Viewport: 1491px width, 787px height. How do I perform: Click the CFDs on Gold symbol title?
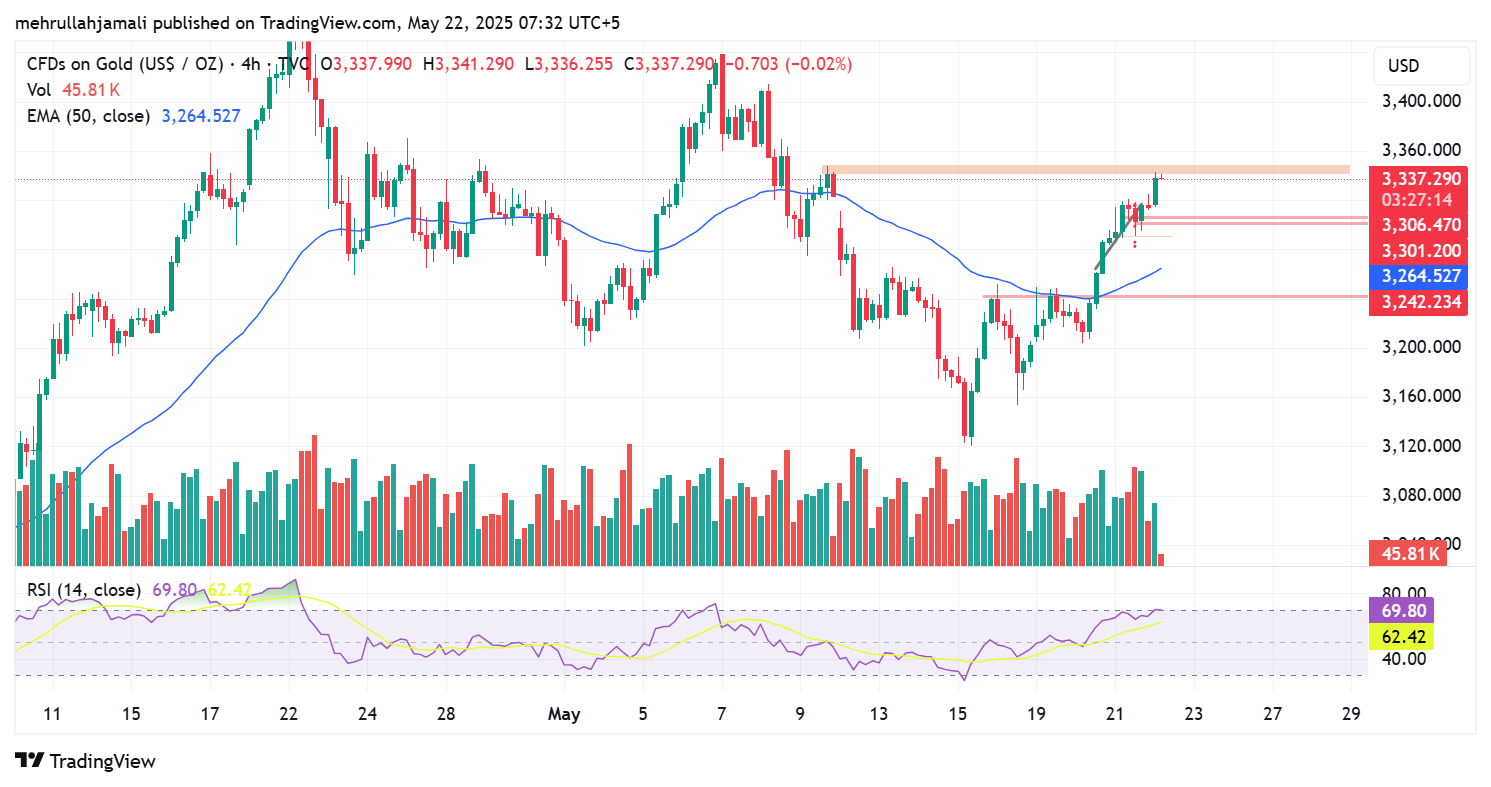click(x=118, y=64)
